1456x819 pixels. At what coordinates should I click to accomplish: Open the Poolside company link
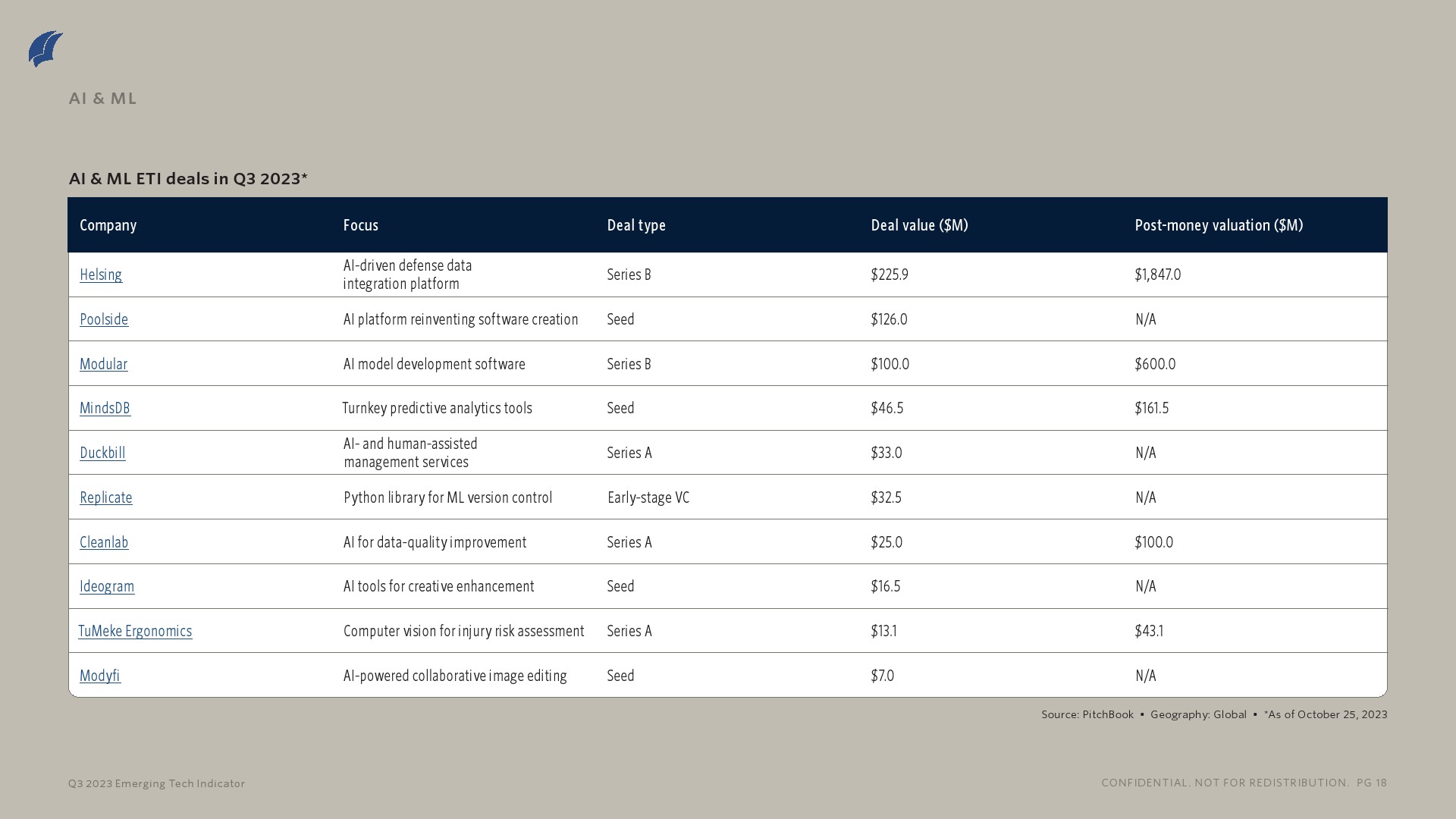tap(104, 319)
